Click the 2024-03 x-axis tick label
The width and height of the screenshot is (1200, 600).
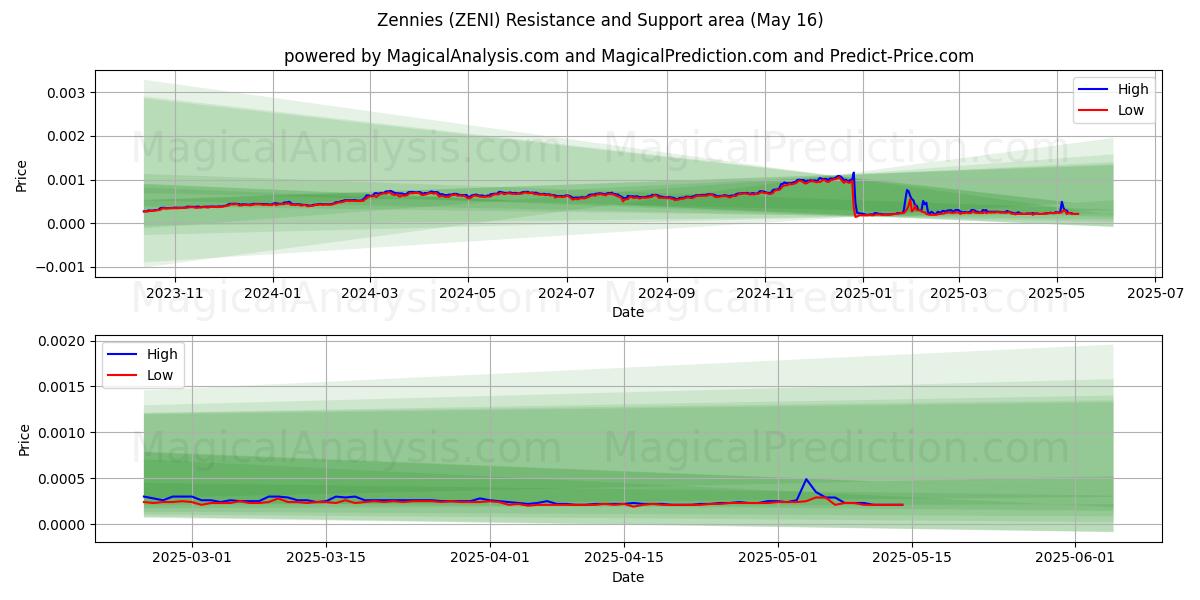tap(370, 294)
